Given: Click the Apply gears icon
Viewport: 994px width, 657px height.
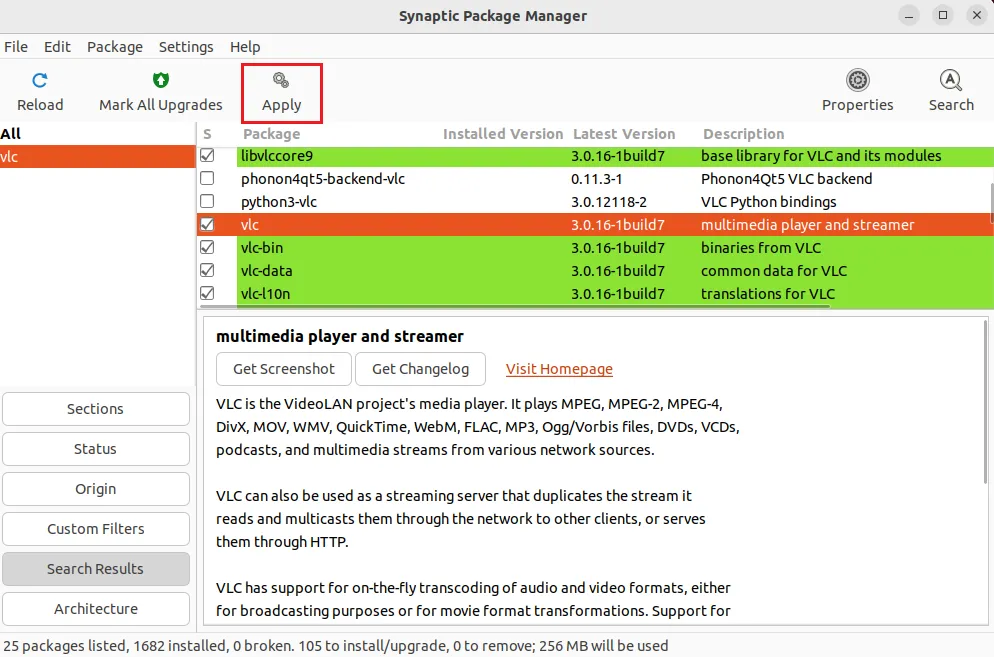Looking at the screenshot, I should pyautogui.click(x=281, y=81).
